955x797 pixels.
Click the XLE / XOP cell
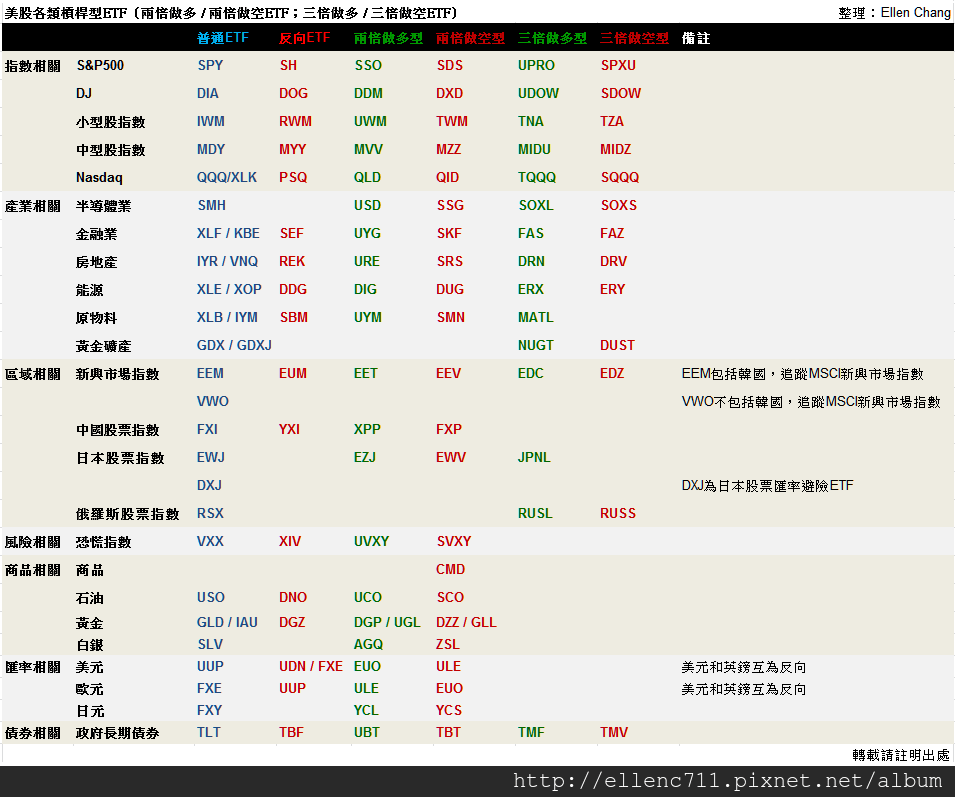(229, 289)
